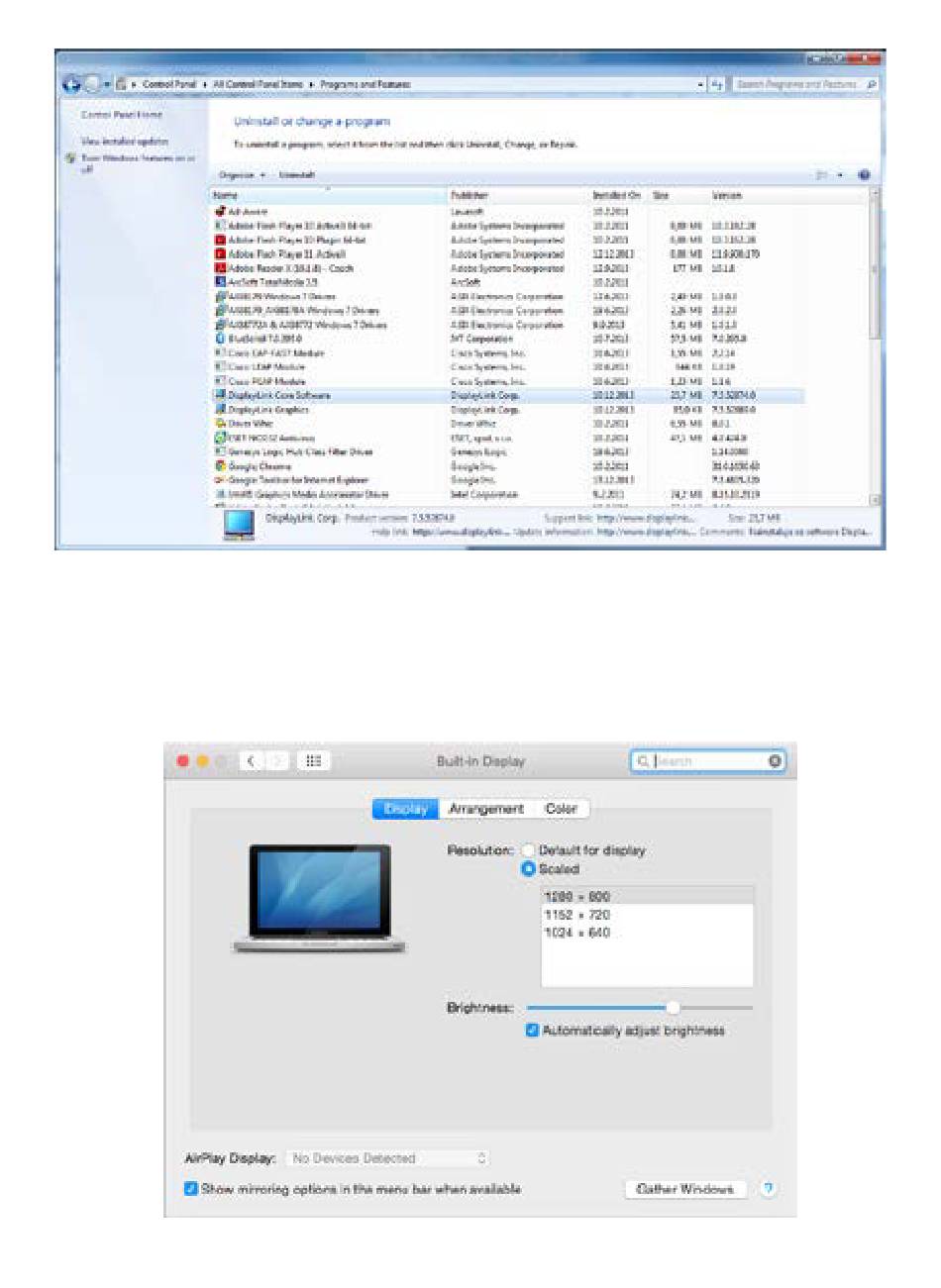
Task: Open the AirPlay Display dropdown
Action: [x=387, y=1158]
